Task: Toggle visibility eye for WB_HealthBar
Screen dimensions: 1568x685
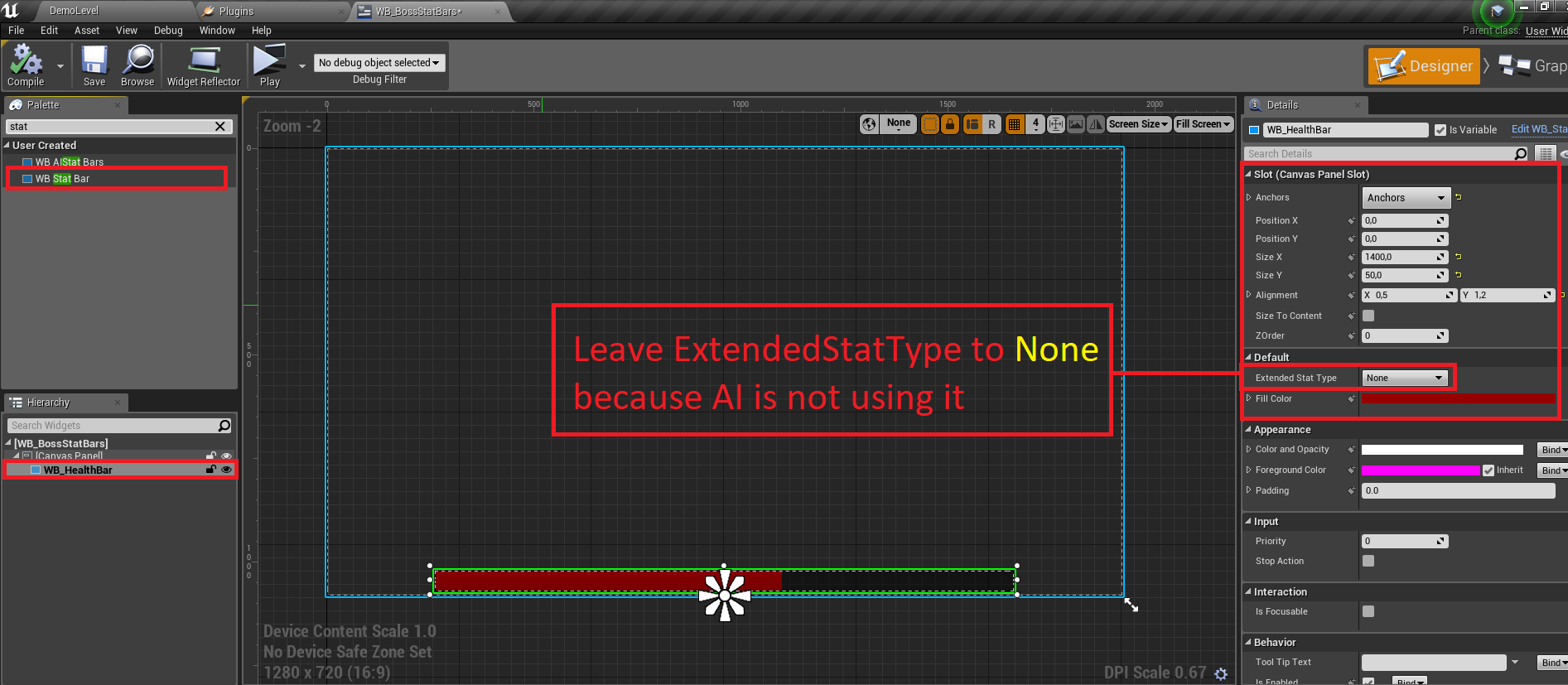Action: coord(226,470)
